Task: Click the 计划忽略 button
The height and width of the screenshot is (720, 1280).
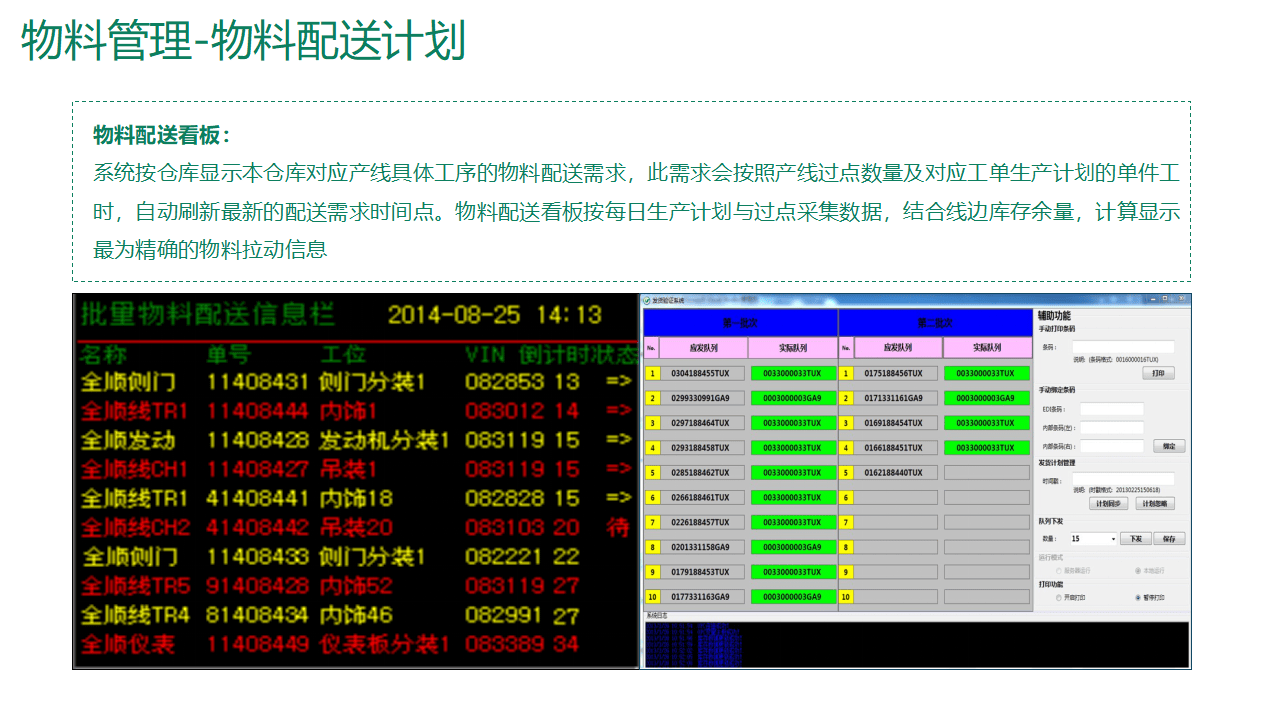Action: pyautogui.click(x=1155, y=503)
